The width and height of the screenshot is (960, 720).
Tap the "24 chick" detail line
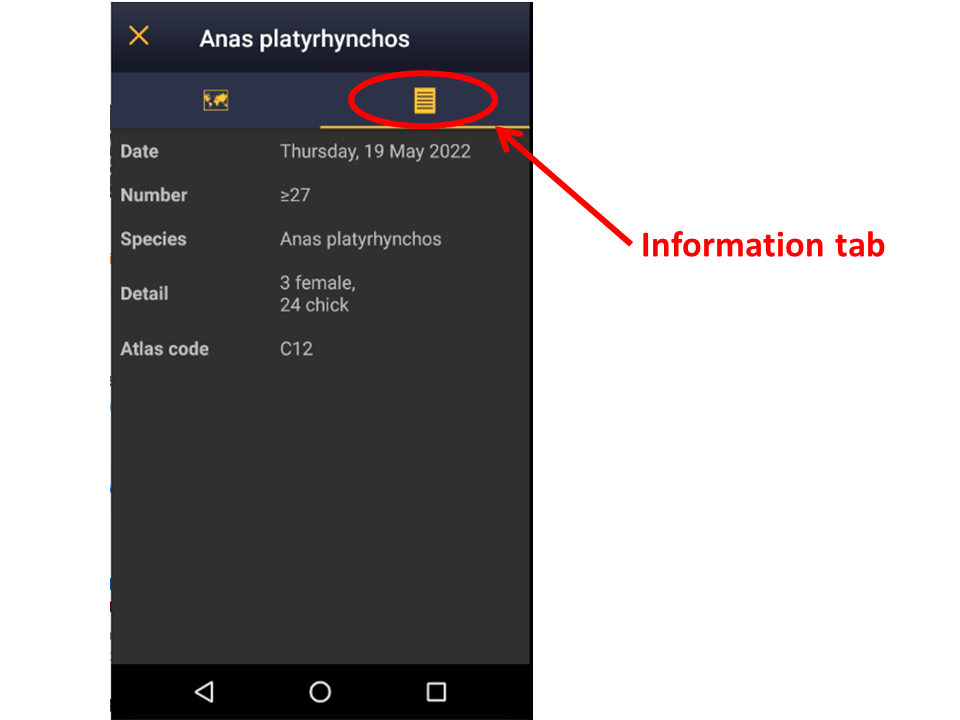click(314, 305)
